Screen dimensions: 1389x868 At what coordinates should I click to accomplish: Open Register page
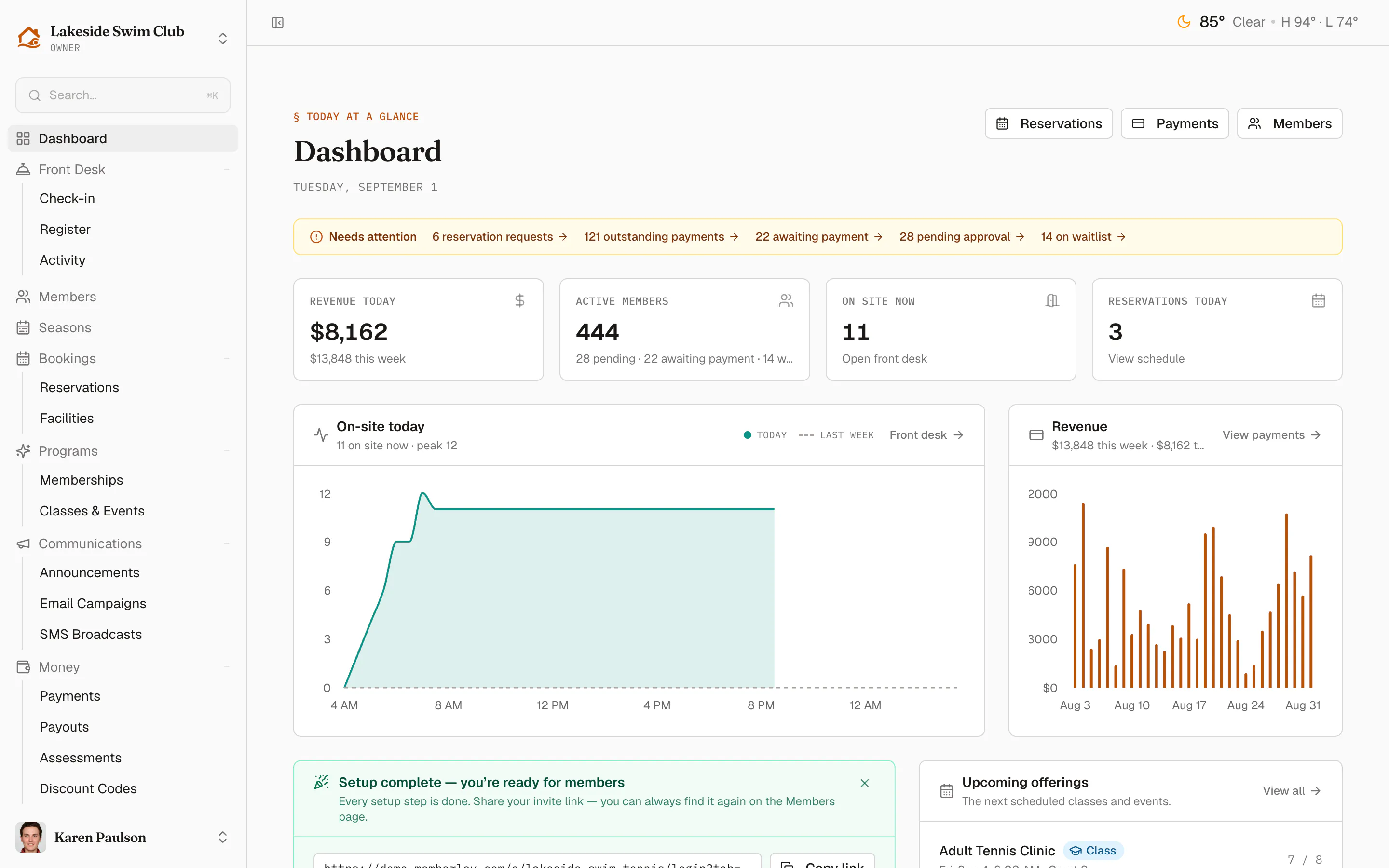click(65, 229)
